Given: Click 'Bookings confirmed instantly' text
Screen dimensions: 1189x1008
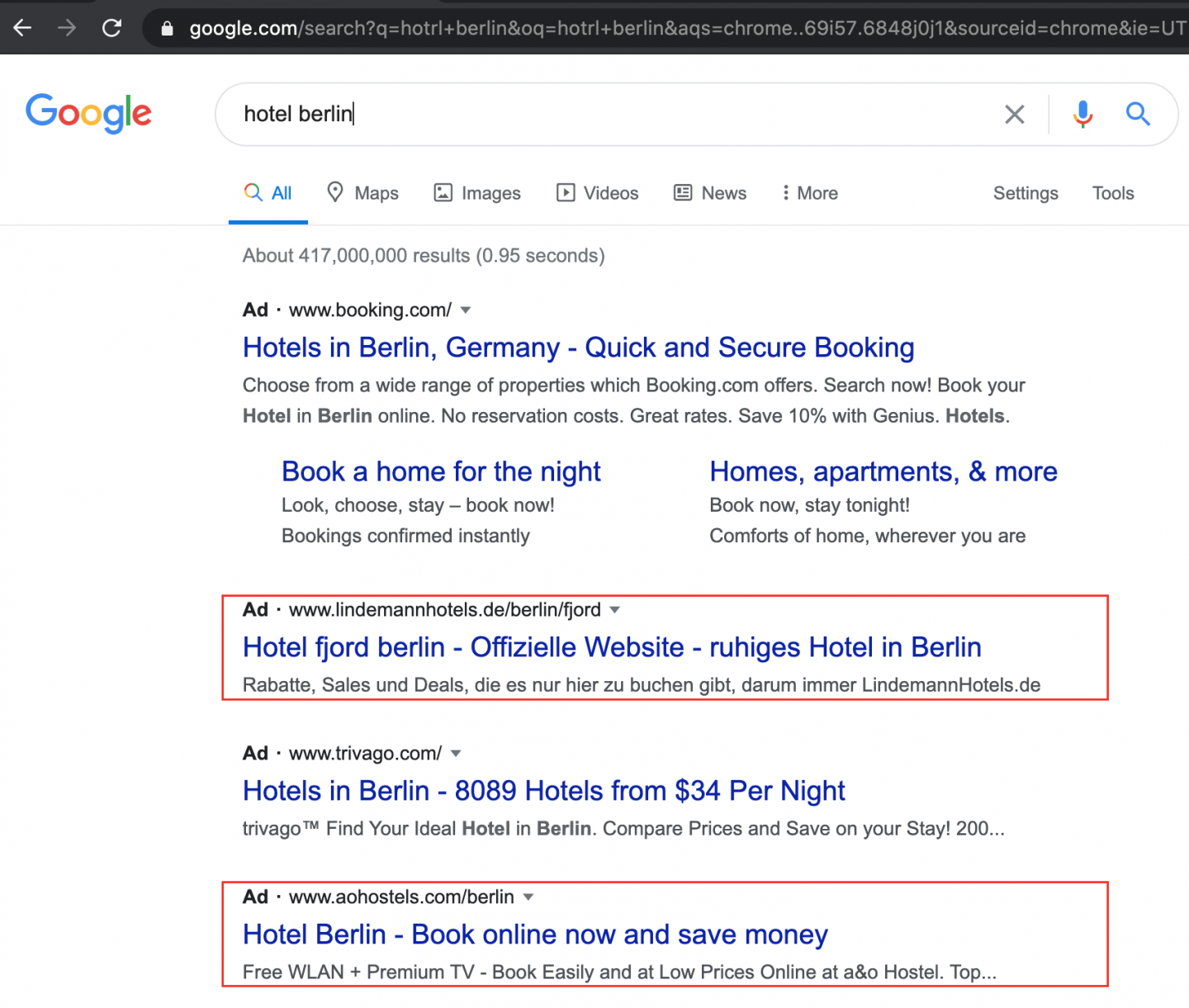Looking at the screenshot, I should pyautogui.click(x=405, y=536).
